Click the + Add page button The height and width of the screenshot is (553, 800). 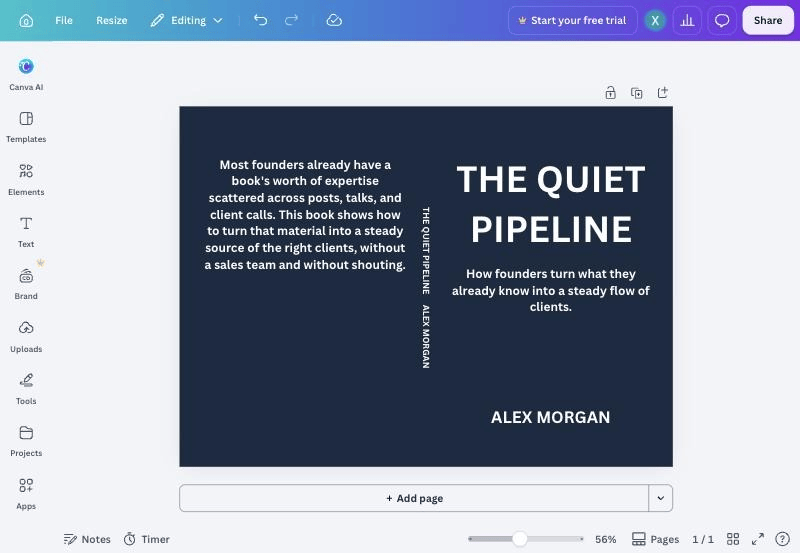click(x=414, y=498)
